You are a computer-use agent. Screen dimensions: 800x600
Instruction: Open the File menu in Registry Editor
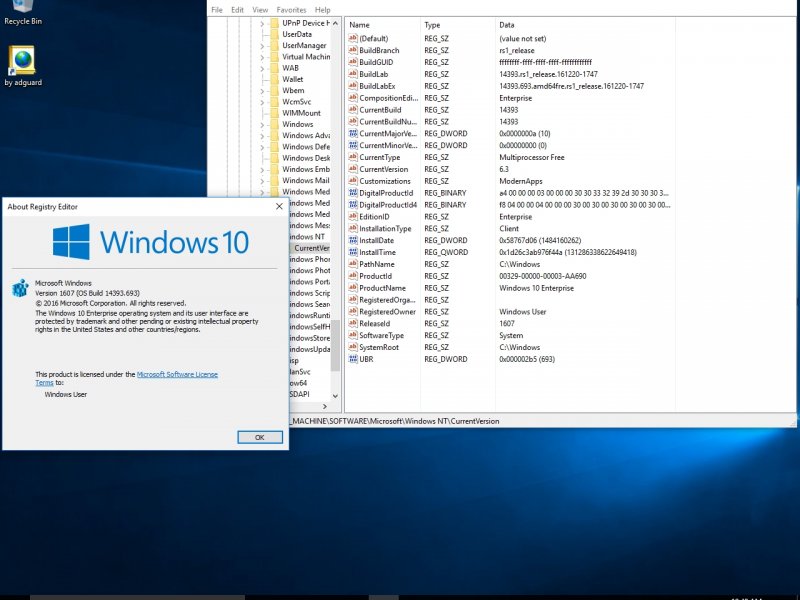pyautogui.click(x=217, y=10)
